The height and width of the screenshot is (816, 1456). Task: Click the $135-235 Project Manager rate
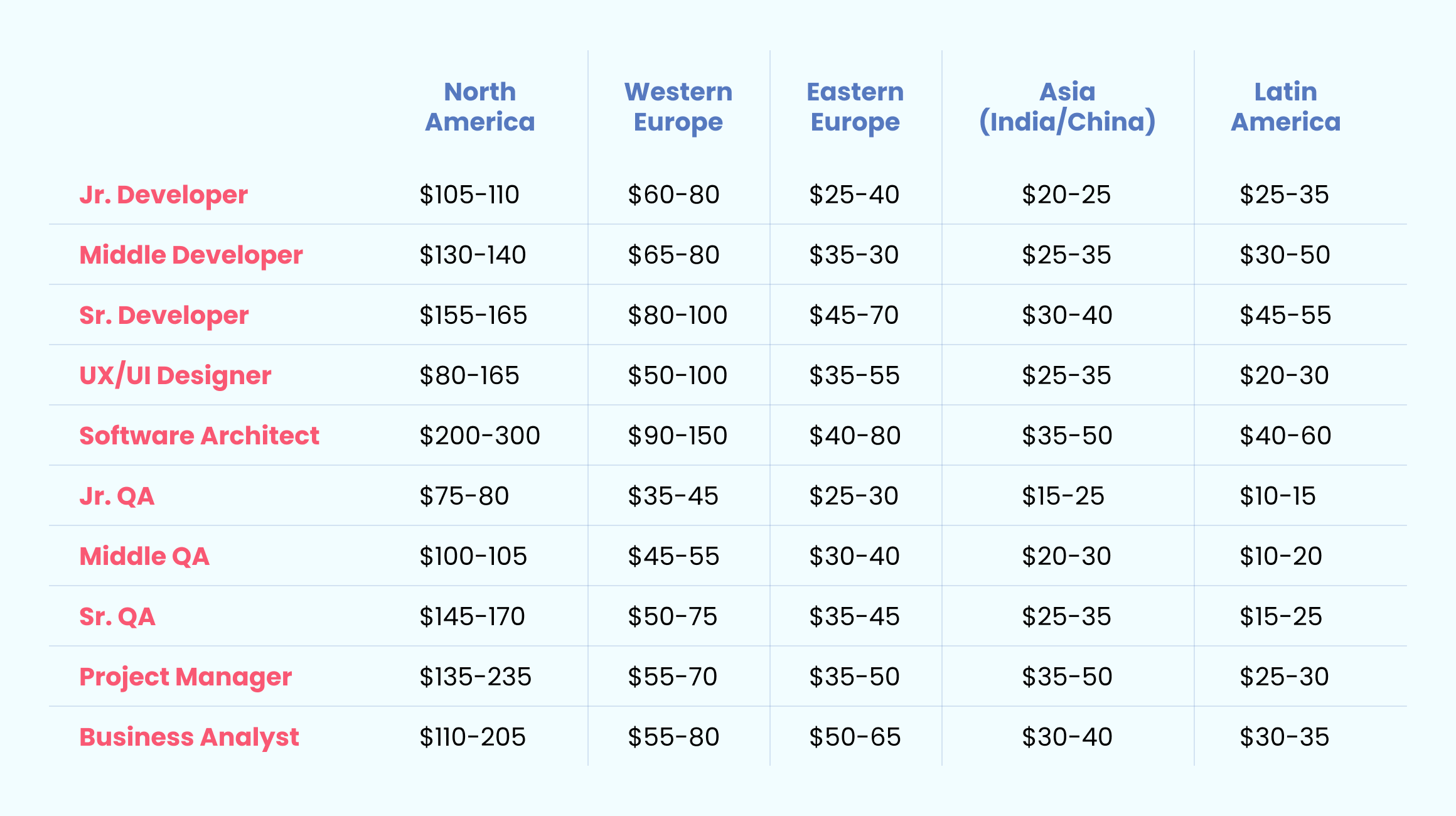pyautogui.click(x=476, y=677)
